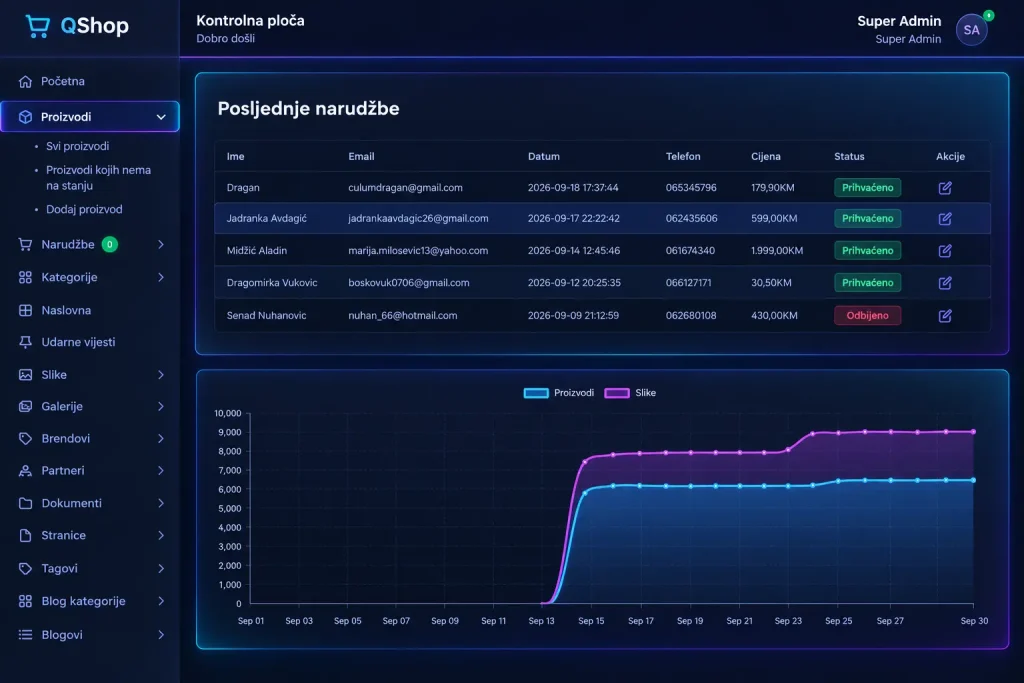Edit Senad Nuhanovic's order via edit icon
Image resolution: width=1024 pixels, height=683 pixels.
(945, 316)
